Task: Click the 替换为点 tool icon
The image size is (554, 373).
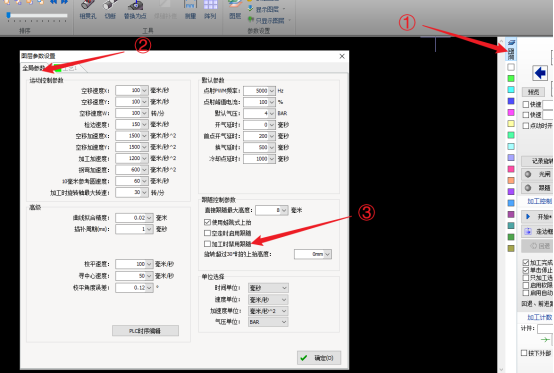Action: (x=135, y=10)
